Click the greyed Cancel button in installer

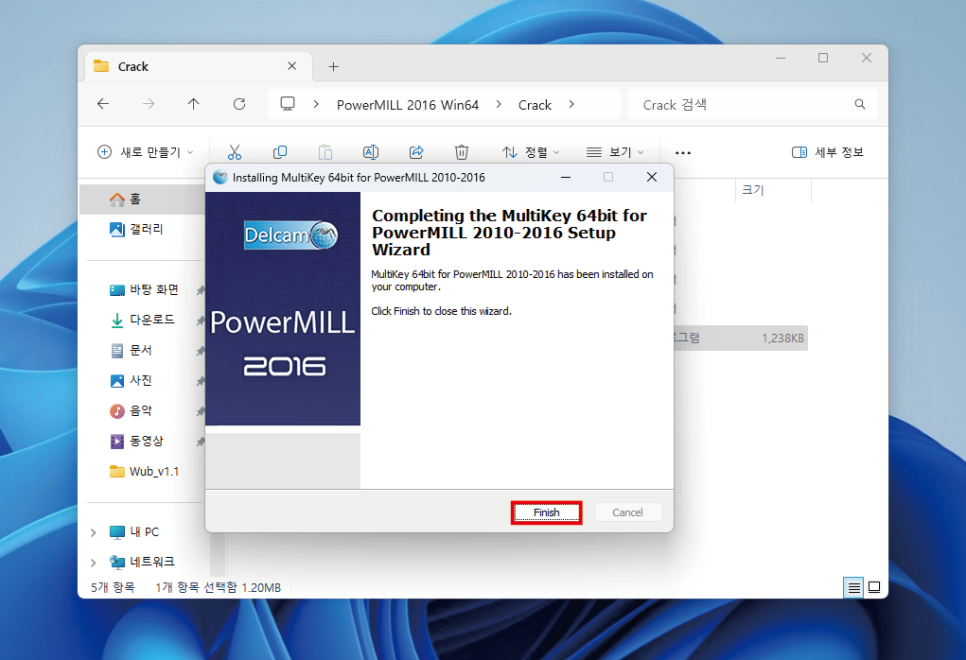point(628,512)
